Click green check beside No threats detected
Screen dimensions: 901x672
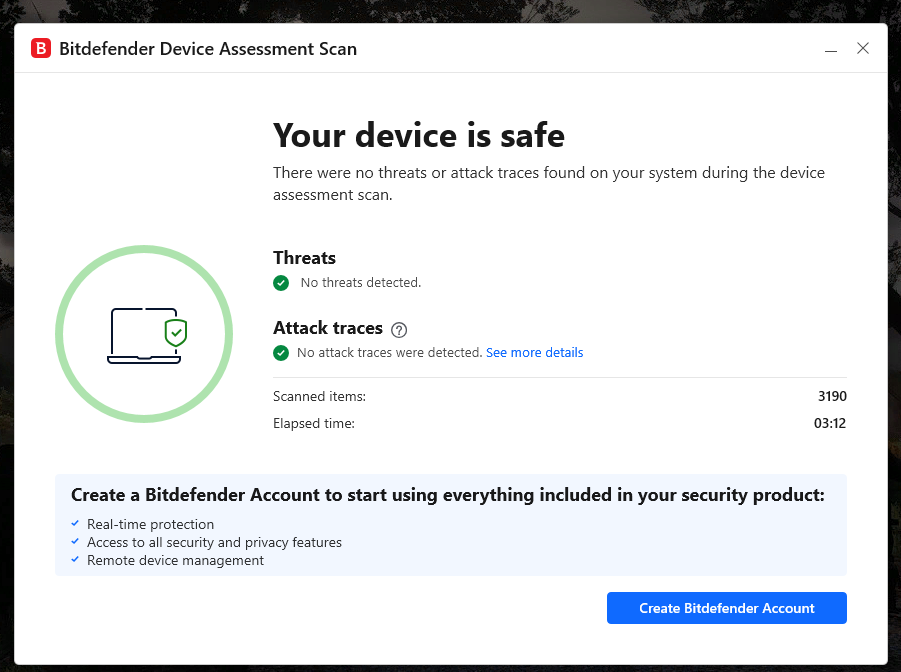click(281, 283)
